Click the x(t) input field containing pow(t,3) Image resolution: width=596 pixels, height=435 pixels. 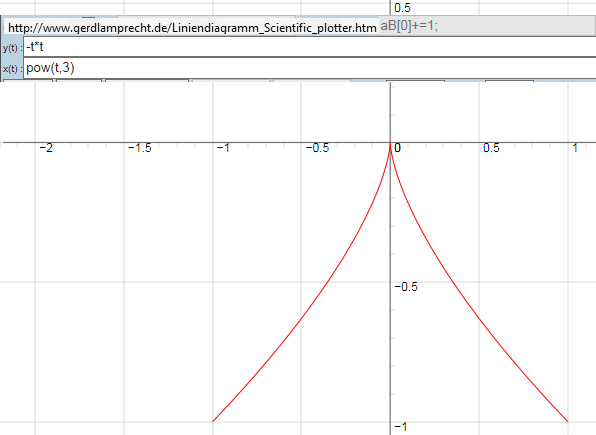click(309, 68)
